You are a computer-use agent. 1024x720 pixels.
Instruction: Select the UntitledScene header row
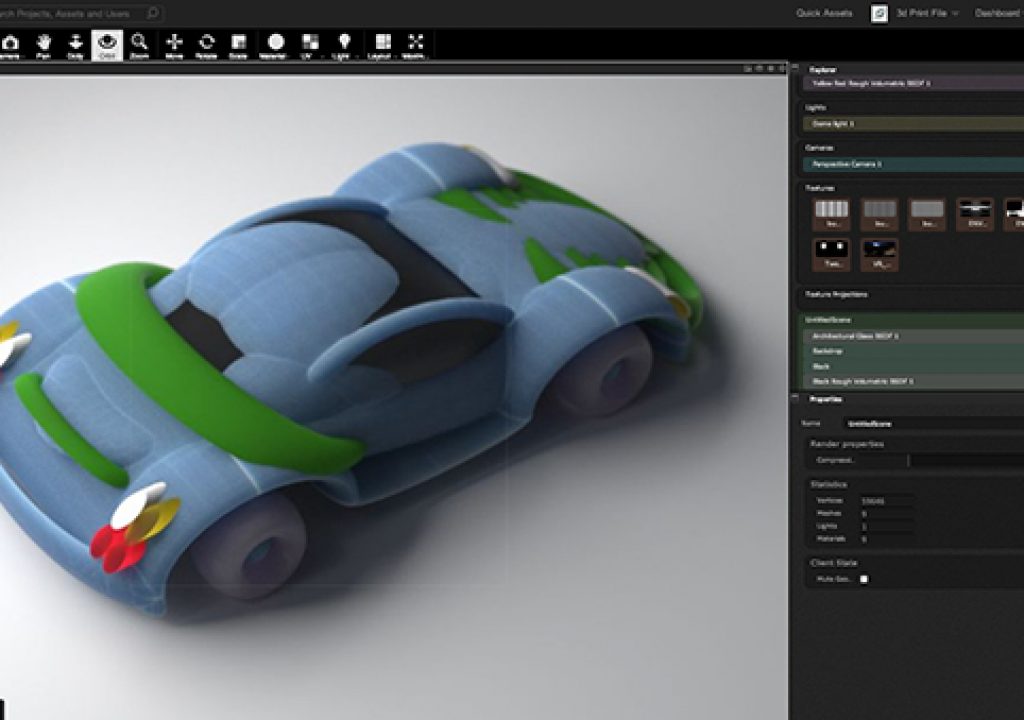(x=913, y=320)
